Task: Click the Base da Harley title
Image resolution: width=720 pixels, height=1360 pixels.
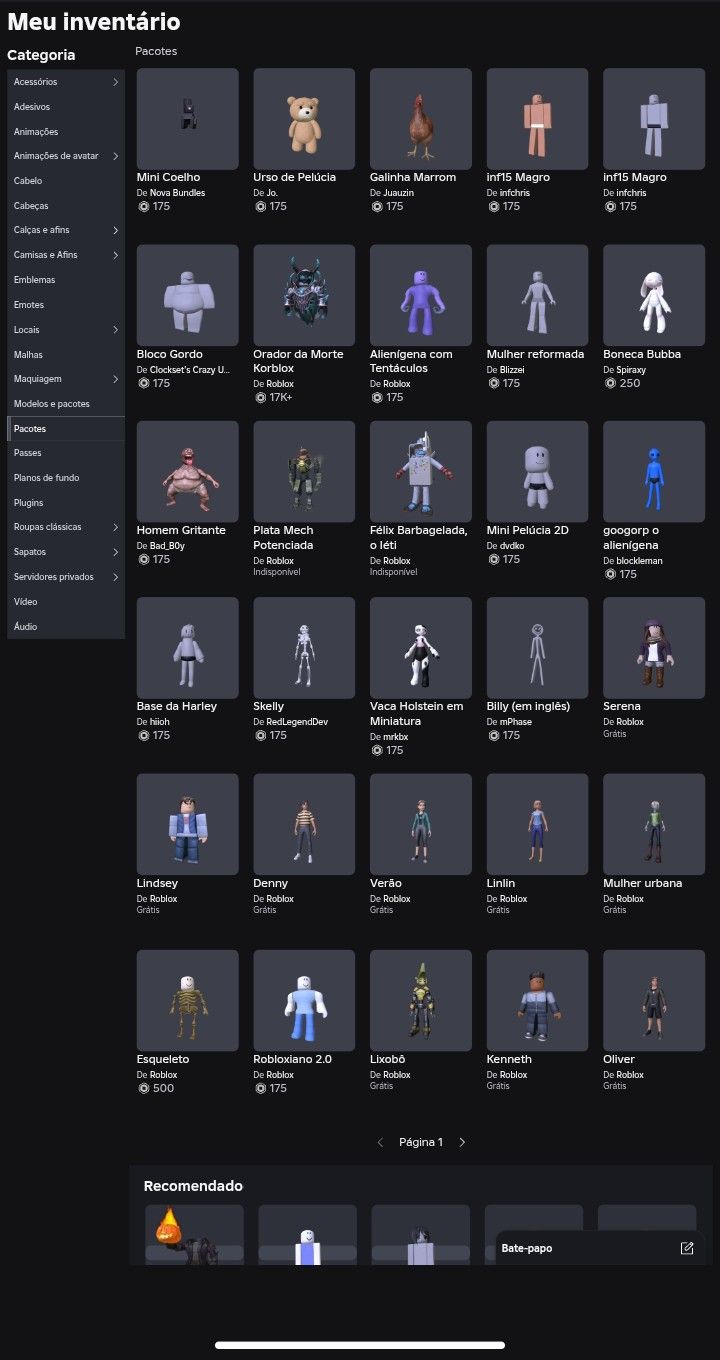Action: 177,706
